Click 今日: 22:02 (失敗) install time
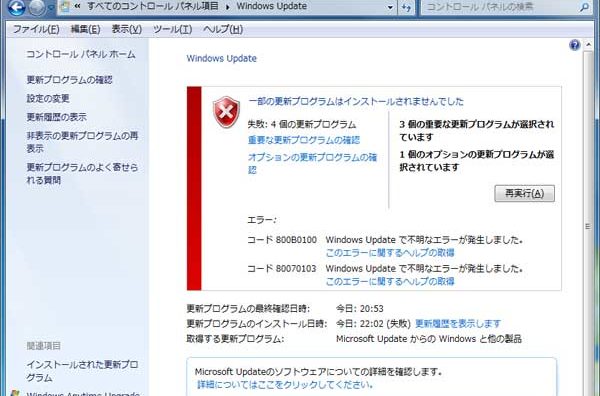 [x=373, y=324]
